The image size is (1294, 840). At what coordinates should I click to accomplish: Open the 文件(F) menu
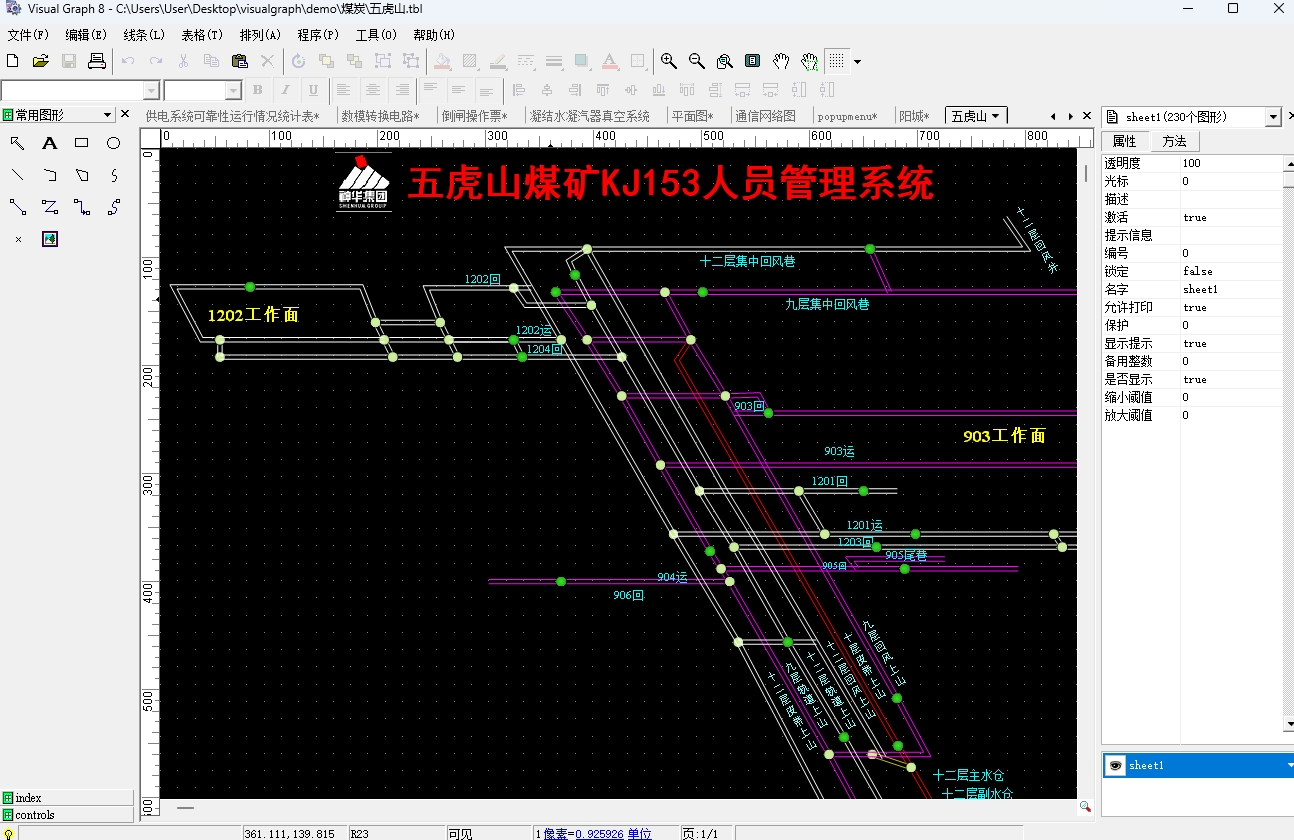28,35
